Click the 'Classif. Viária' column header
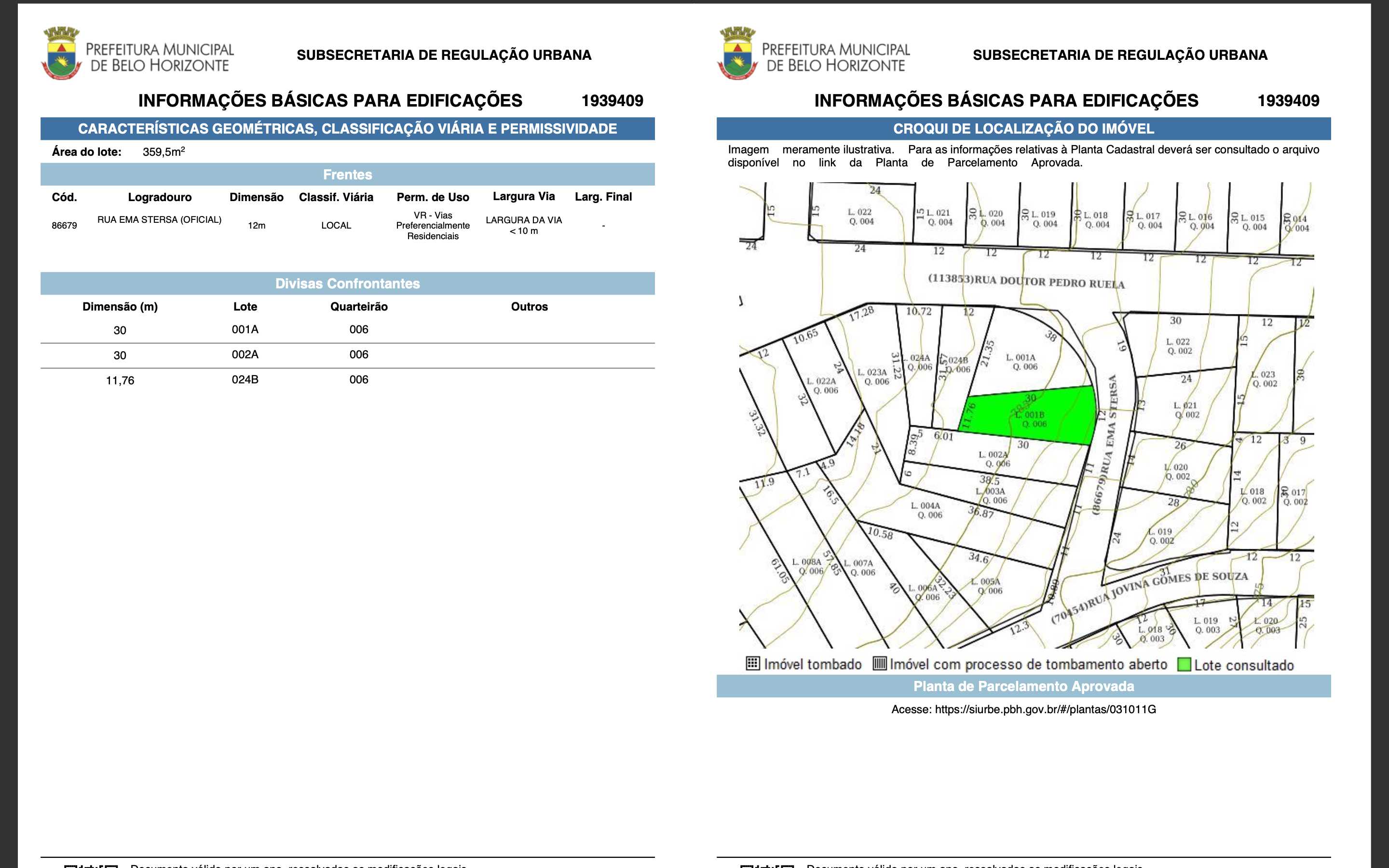 click(336, 197)
